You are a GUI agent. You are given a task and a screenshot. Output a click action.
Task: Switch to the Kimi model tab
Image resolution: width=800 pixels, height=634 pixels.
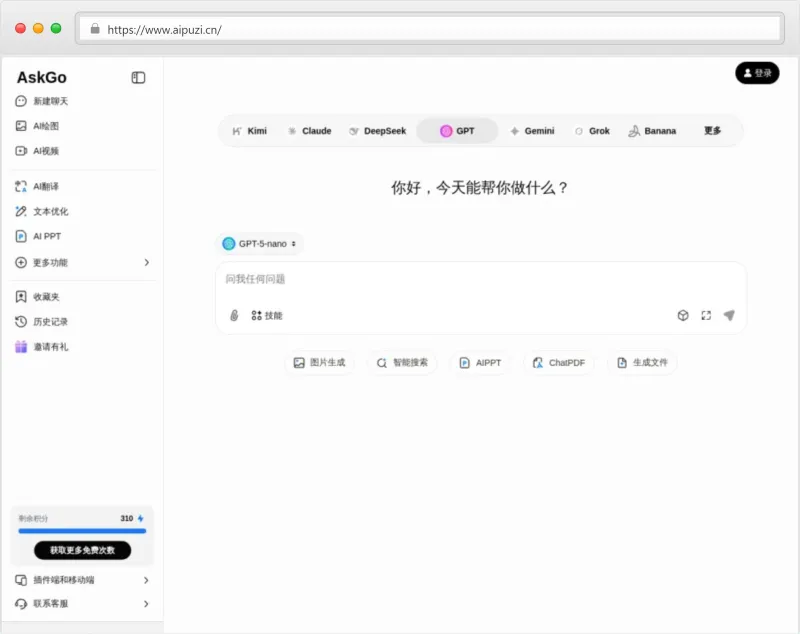(249, 131)
